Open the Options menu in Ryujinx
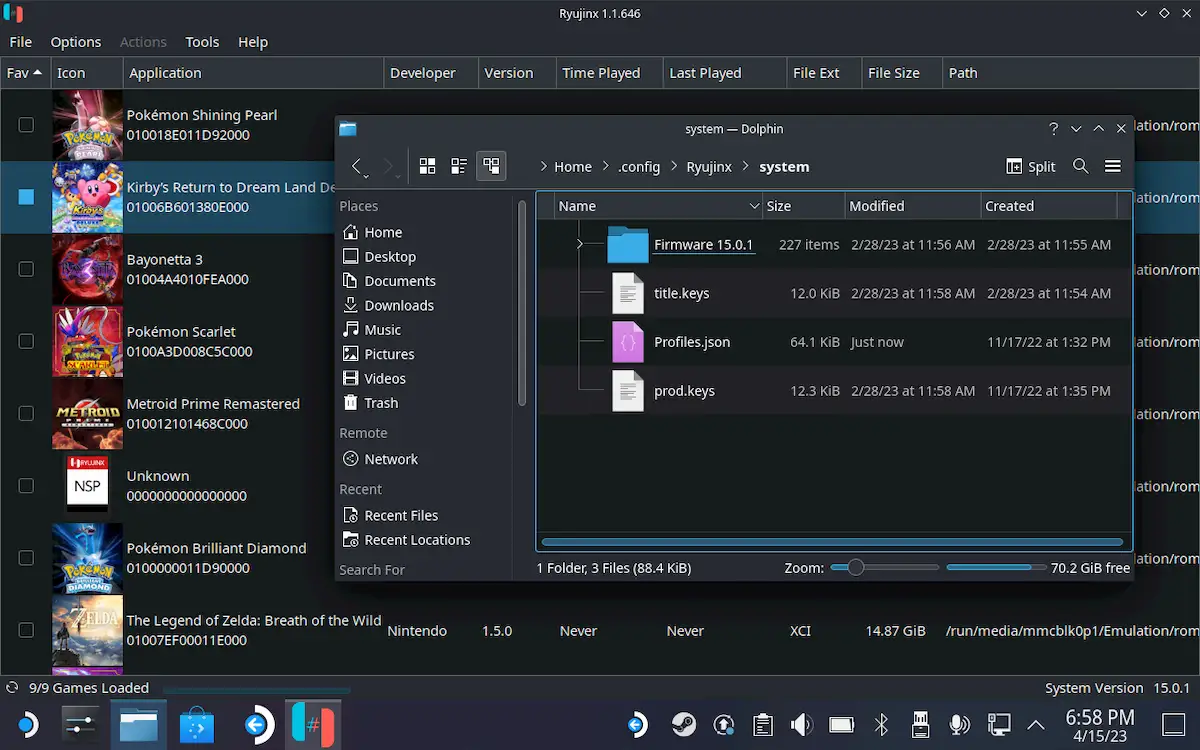Screen dimensions: 1200x750 [76, 42]
